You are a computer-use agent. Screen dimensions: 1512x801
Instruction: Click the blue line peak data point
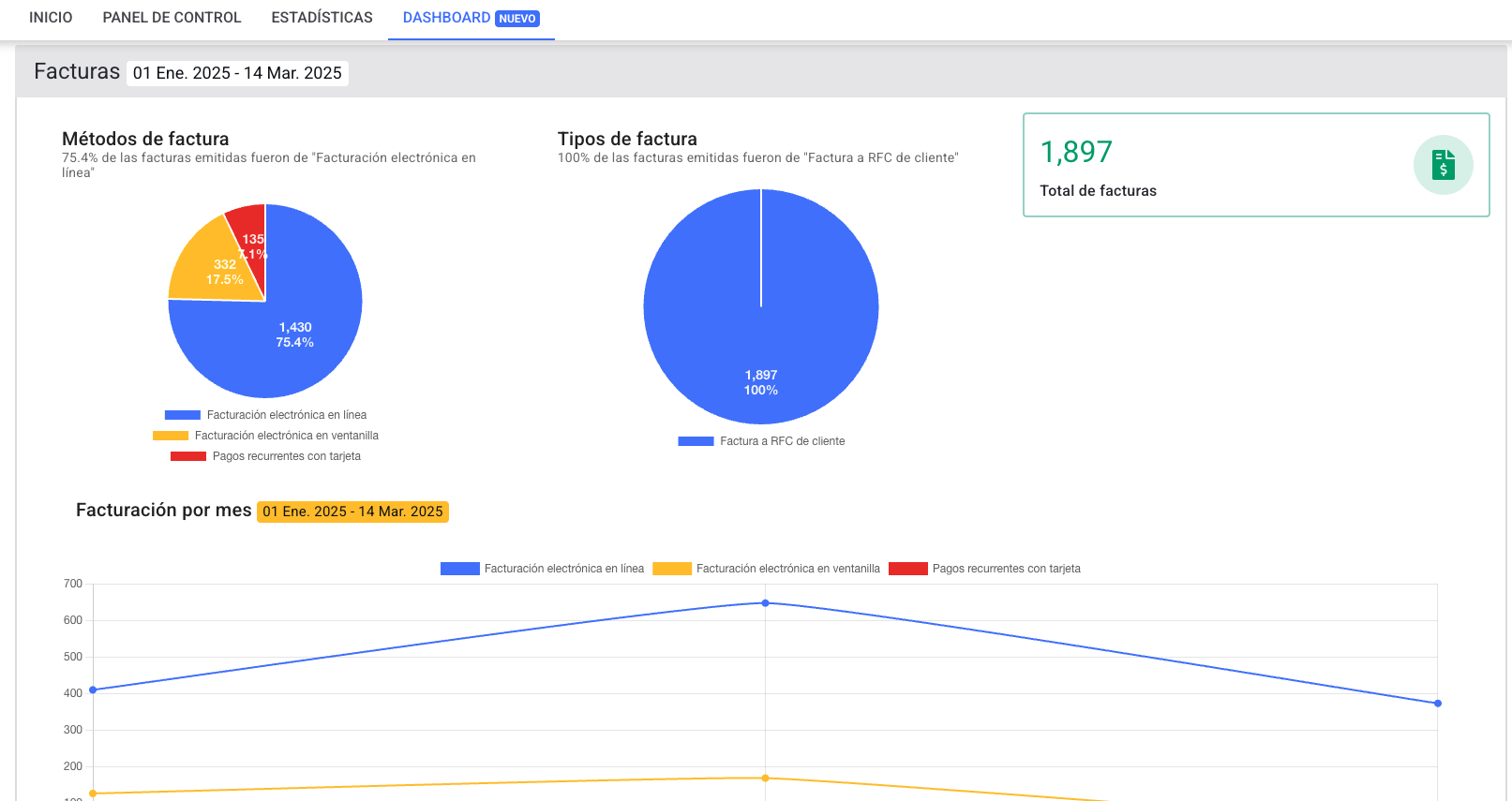[x=766, y=603]
